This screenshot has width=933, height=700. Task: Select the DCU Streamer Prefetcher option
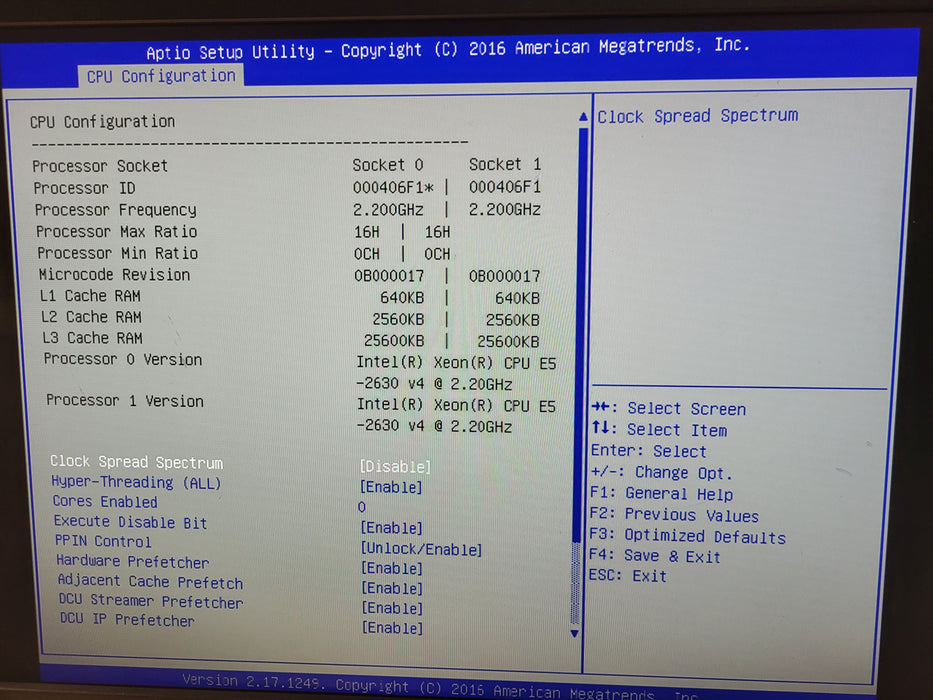coord(151,601)
